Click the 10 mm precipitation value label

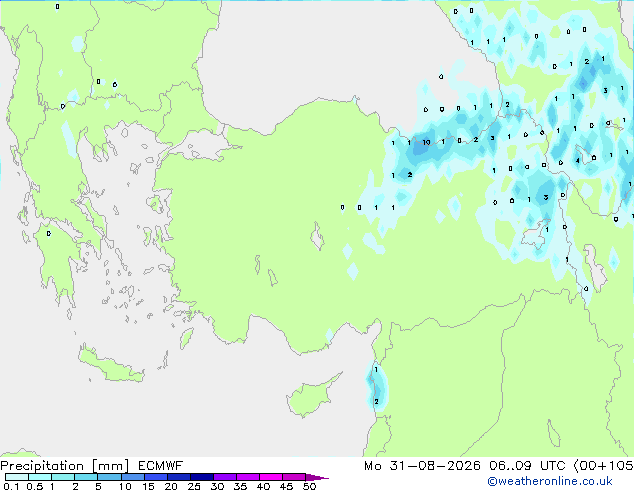click(x=426, y=142)
